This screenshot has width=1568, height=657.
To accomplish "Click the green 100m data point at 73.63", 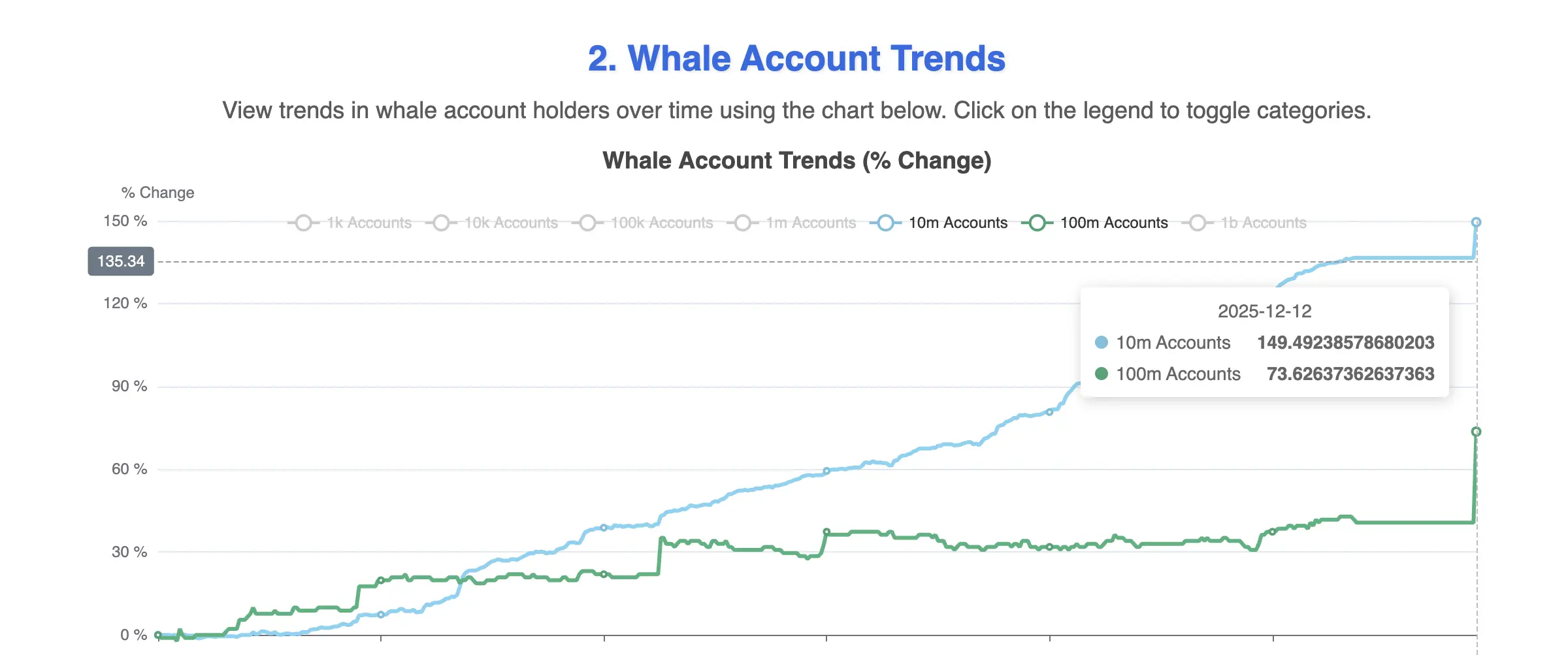I will pos(1476,432).
